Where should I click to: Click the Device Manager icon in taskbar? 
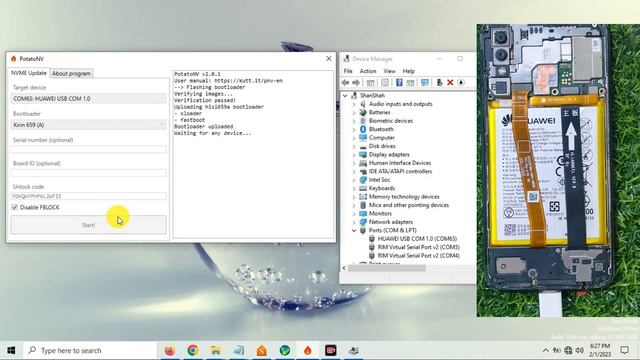(x=354, y=350)
